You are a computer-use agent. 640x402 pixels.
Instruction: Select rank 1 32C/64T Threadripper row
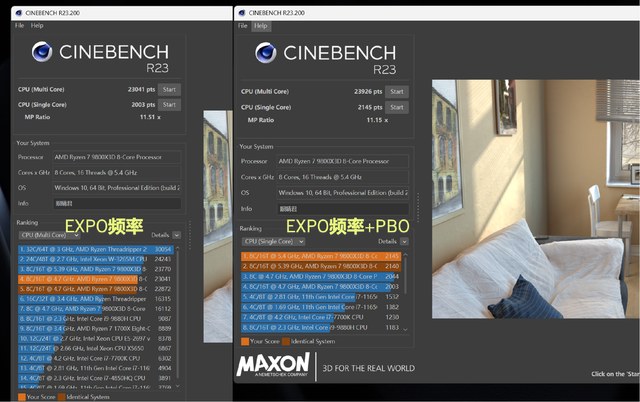[96, 249]
